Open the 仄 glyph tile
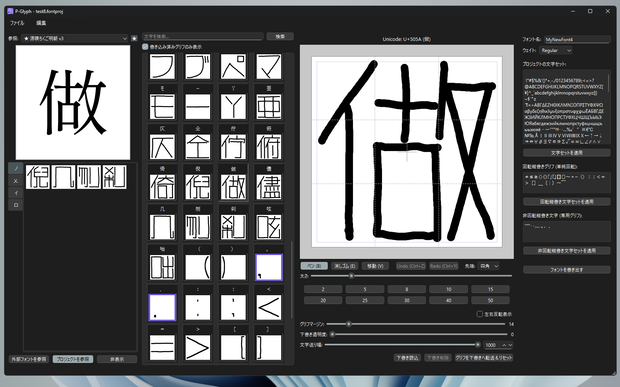 pyautogui.click(x=162, y=146)
